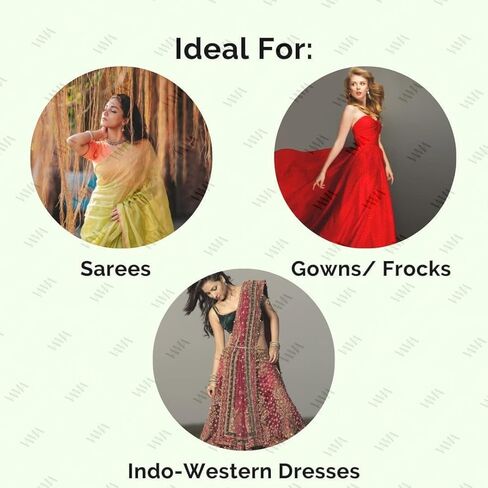Select the "Sarees" label

tap(115, 269)
